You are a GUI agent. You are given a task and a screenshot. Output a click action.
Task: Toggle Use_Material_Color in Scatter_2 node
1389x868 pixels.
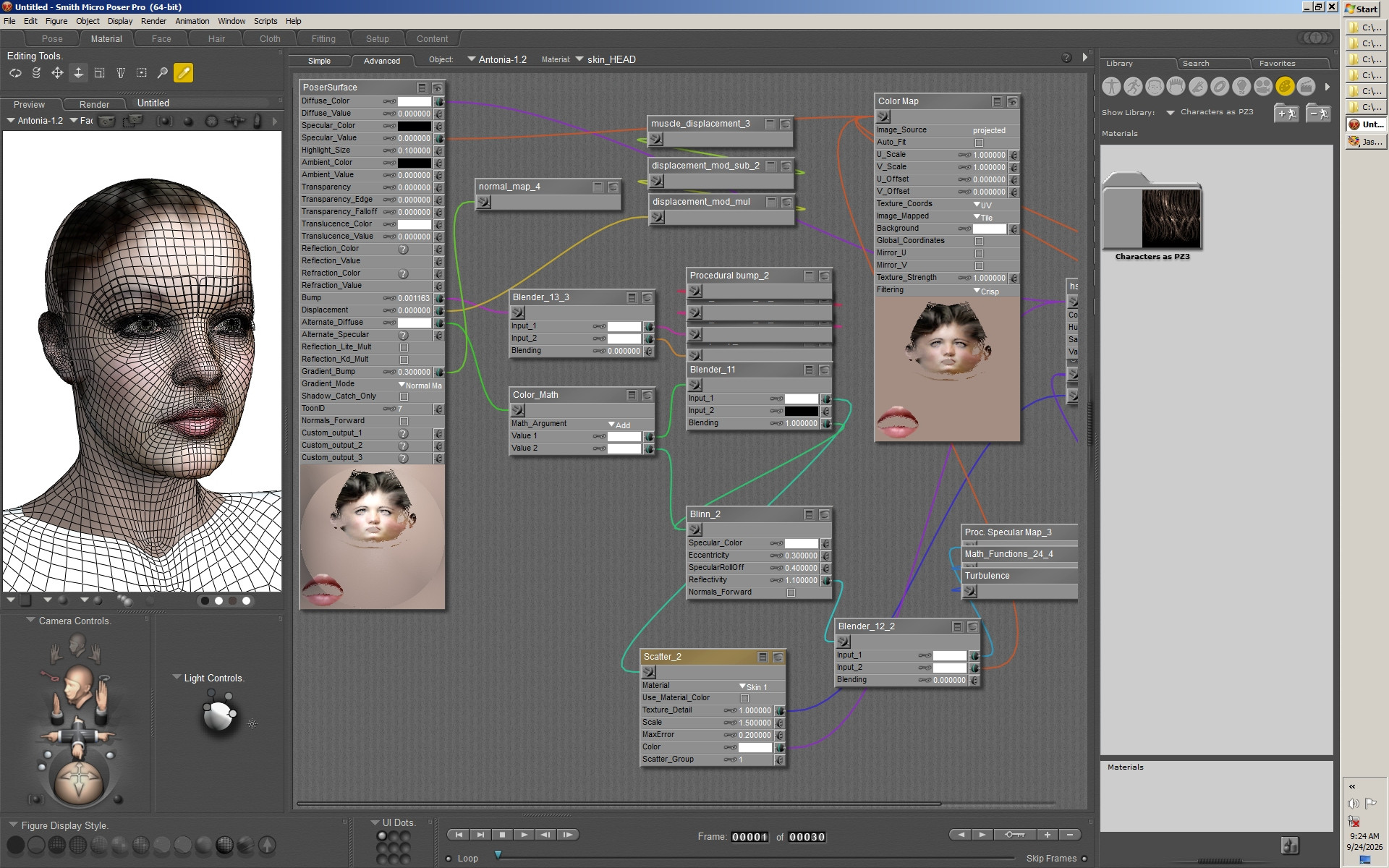click(744, 698)
